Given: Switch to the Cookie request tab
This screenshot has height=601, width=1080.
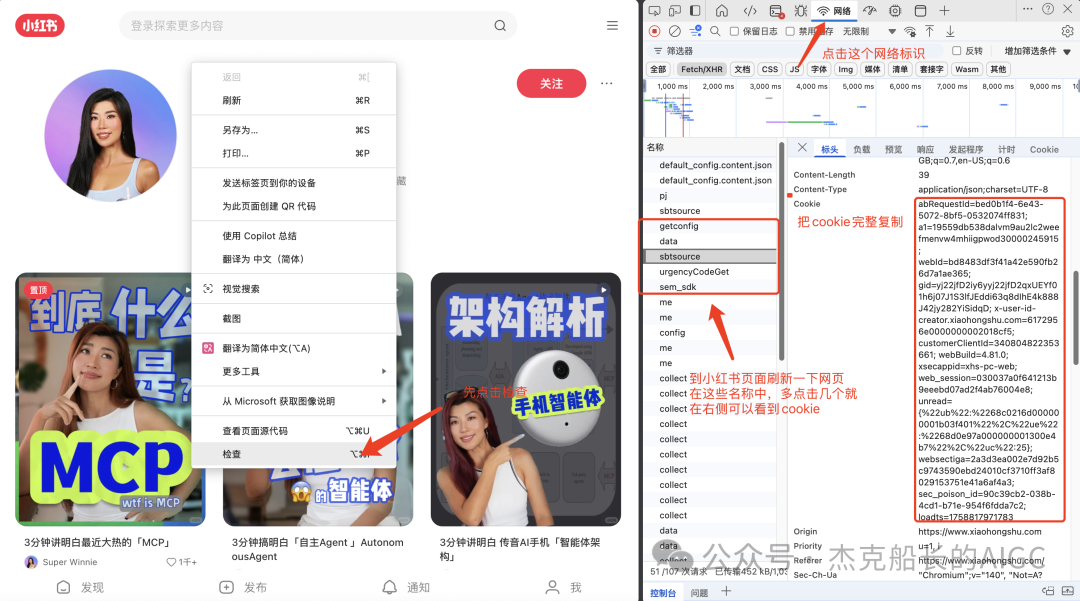Looking at the screenshot, I should 1043,149.
